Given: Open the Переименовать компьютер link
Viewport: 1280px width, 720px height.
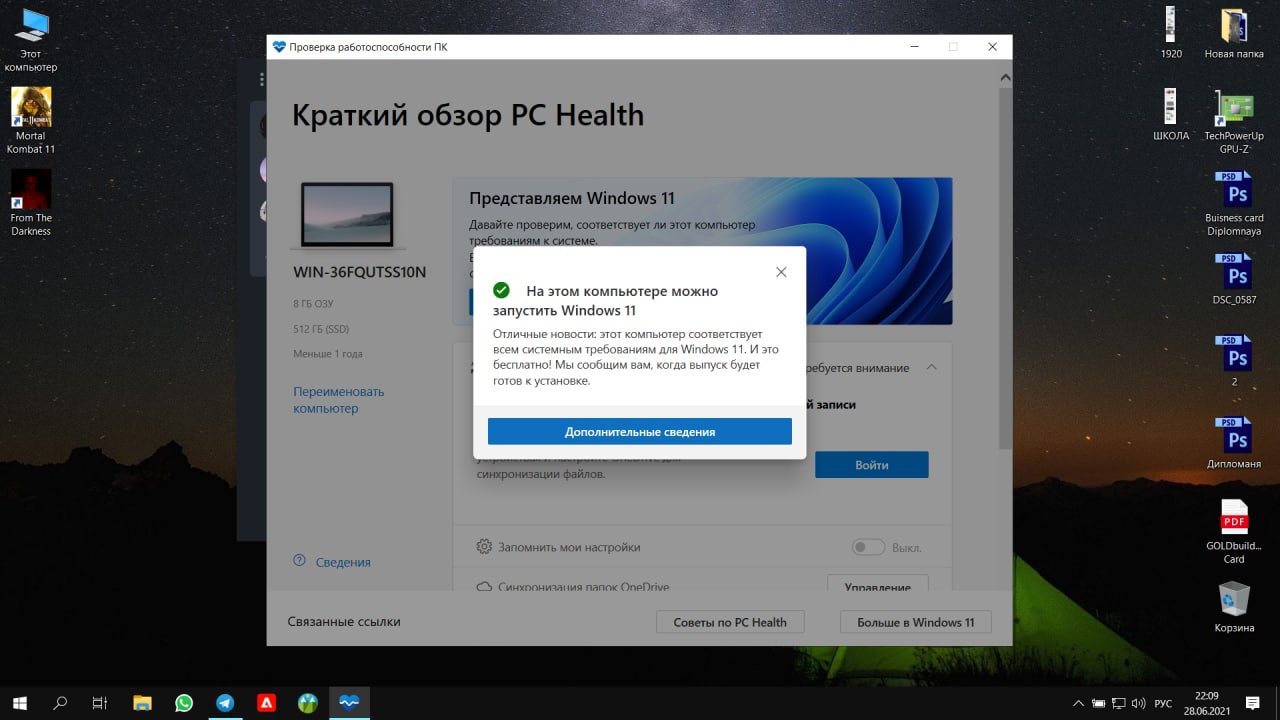Looking at the screenshot, I should coord(339,400).
